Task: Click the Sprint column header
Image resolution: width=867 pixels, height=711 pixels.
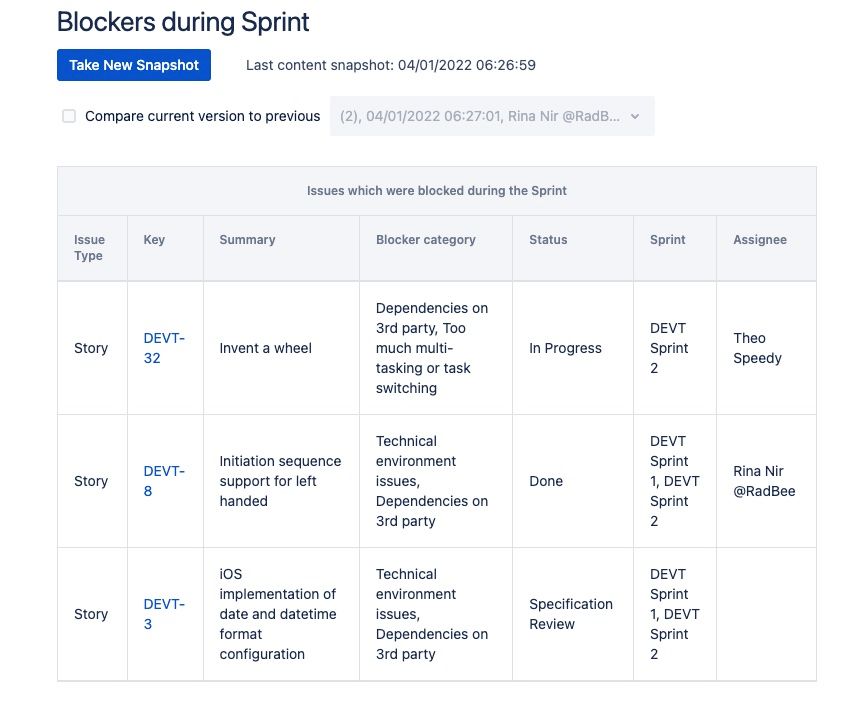Action: pyautogui.click(x=667, y=240)
